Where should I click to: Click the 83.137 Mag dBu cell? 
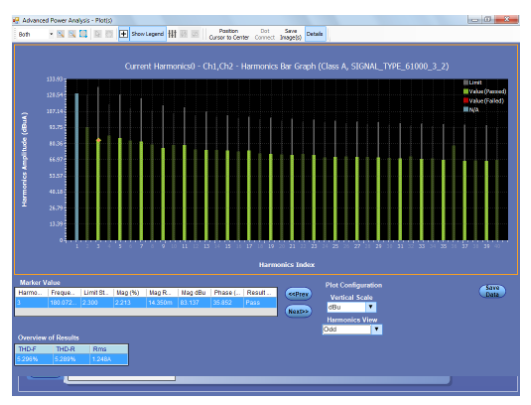point(194,302)
